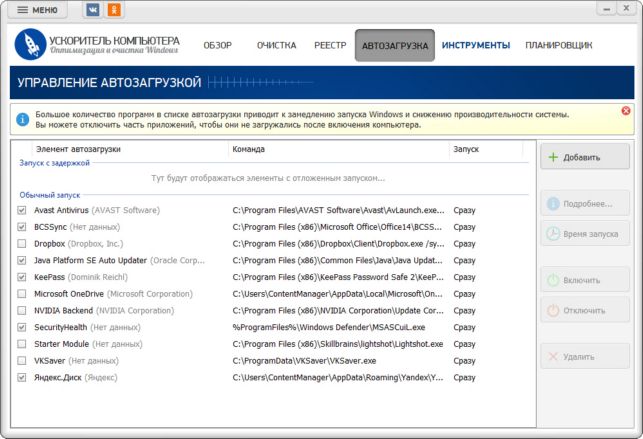Select the SecurityHealth entry name
The width and height of the screenshot is (643, 439).
60,328
